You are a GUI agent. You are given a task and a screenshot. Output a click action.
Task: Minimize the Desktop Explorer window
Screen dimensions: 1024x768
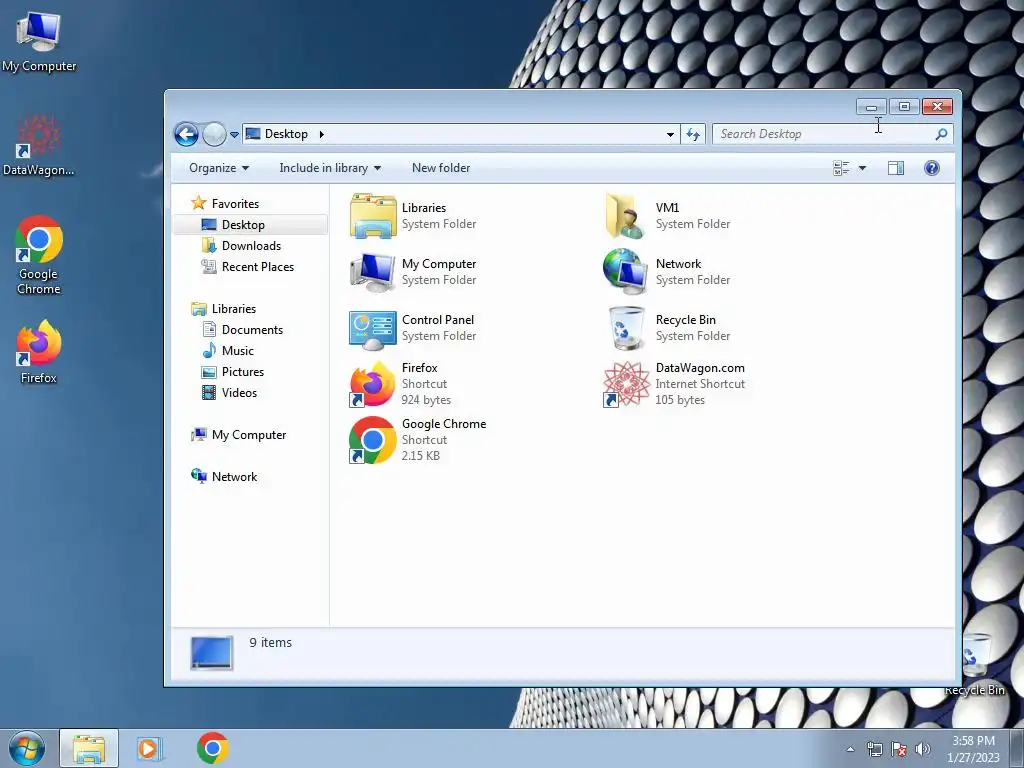click(x=871, y=106)
